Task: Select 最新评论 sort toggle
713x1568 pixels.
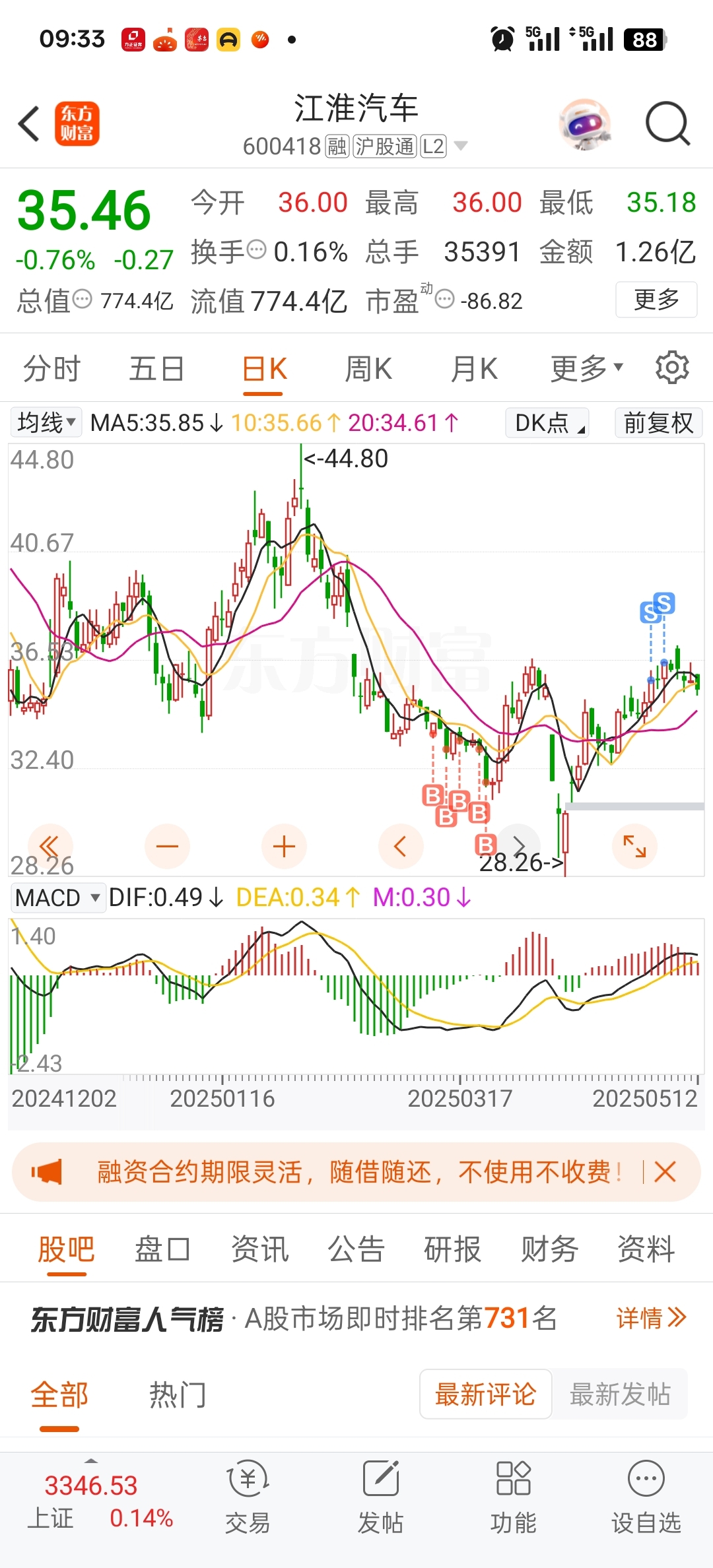Action: [486, 1394]
